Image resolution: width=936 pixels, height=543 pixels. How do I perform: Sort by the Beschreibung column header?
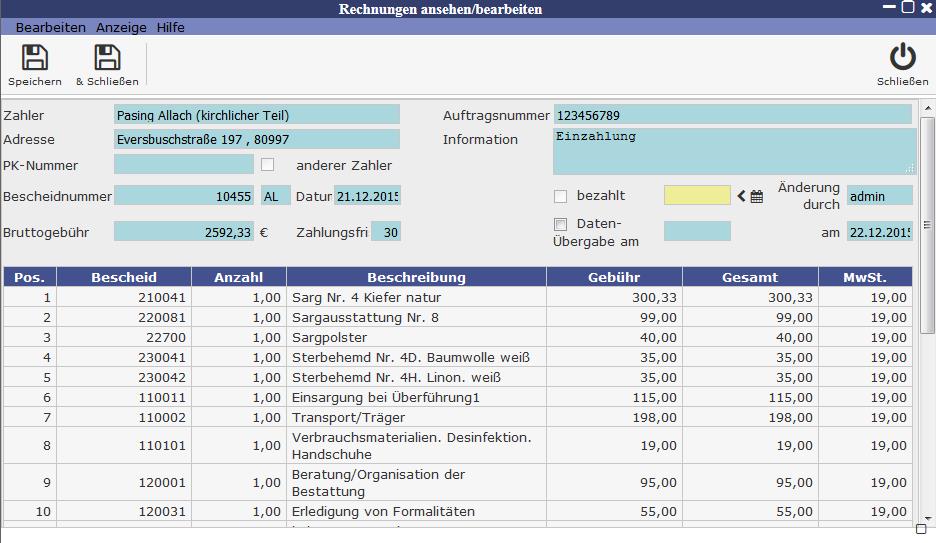416,277
